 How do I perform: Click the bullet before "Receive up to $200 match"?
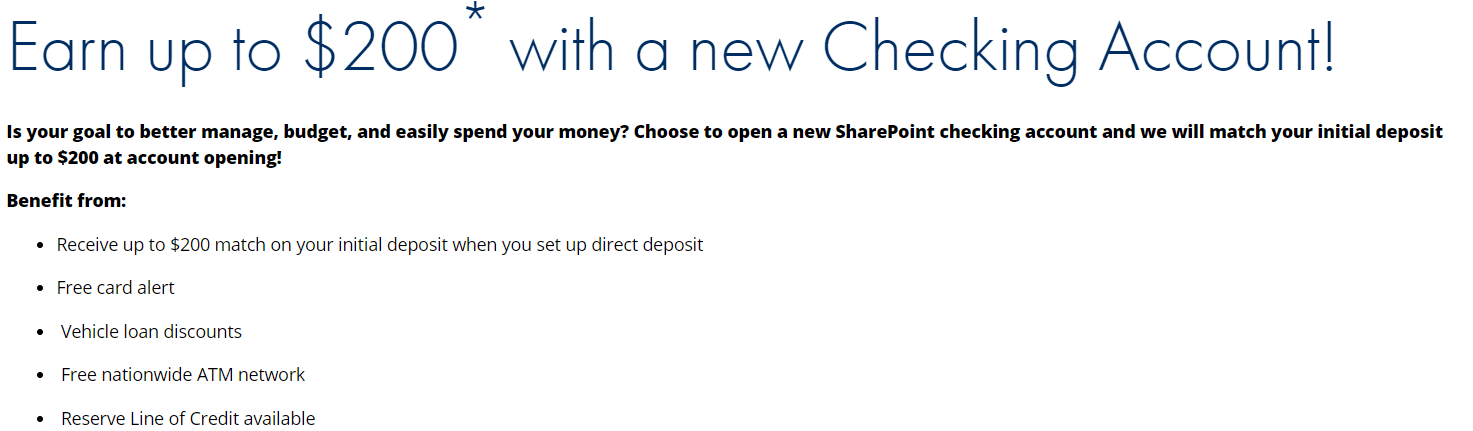coord(40,246)
